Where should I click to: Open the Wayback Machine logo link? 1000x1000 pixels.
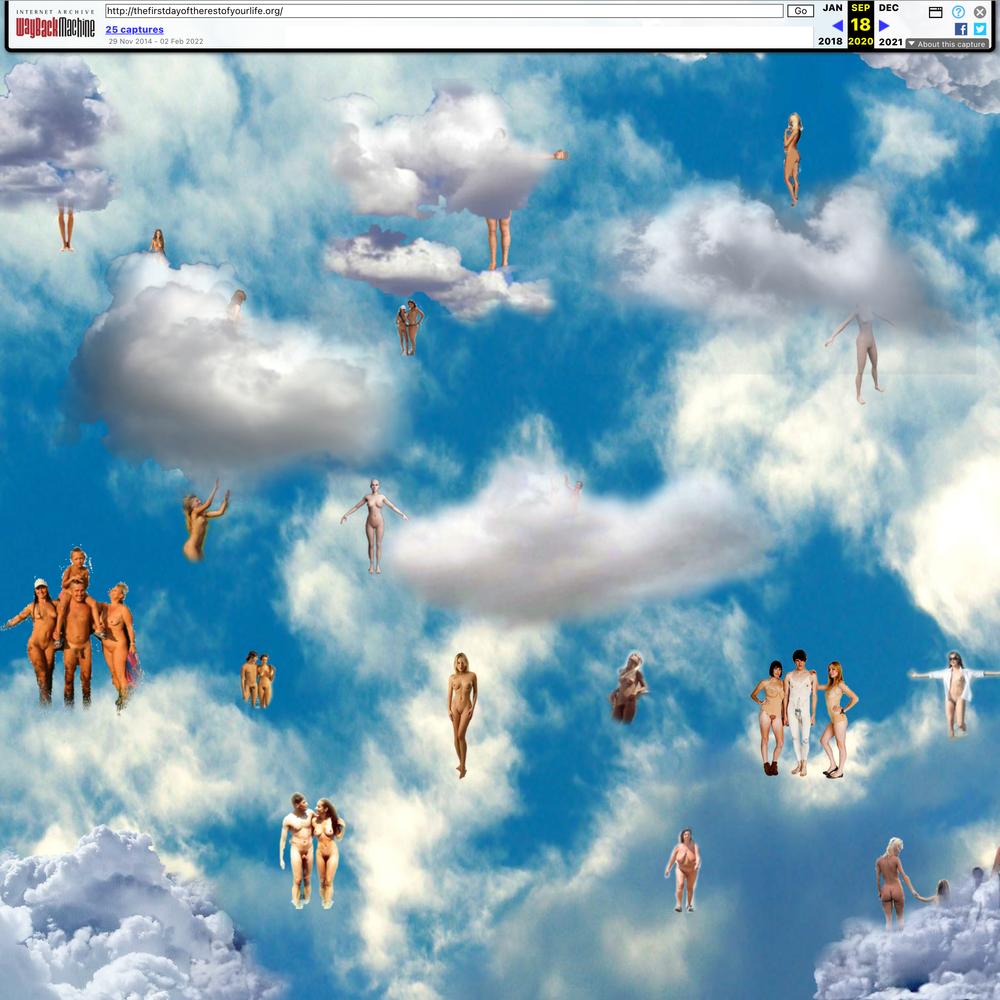[55, 26]
